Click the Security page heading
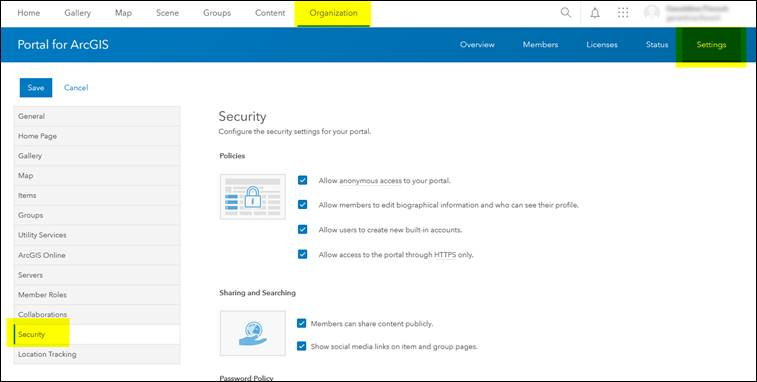The width and height of the screenshot is (757, 382). coord(242,116)
